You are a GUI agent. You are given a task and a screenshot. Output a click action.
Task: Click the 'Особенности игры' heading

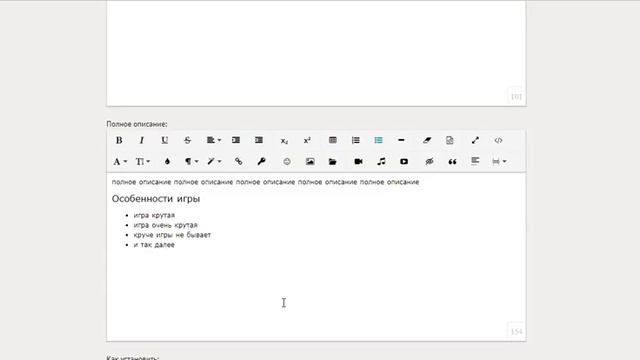(x=156, y=199)
